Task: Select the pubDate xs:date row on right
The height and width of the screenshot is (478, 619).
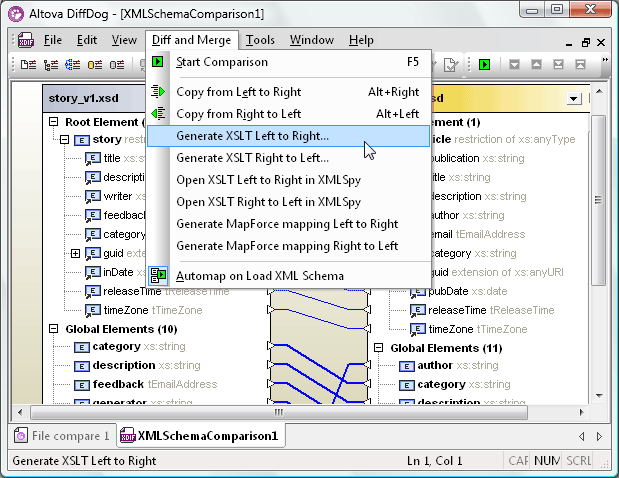Action: (459, 291)
